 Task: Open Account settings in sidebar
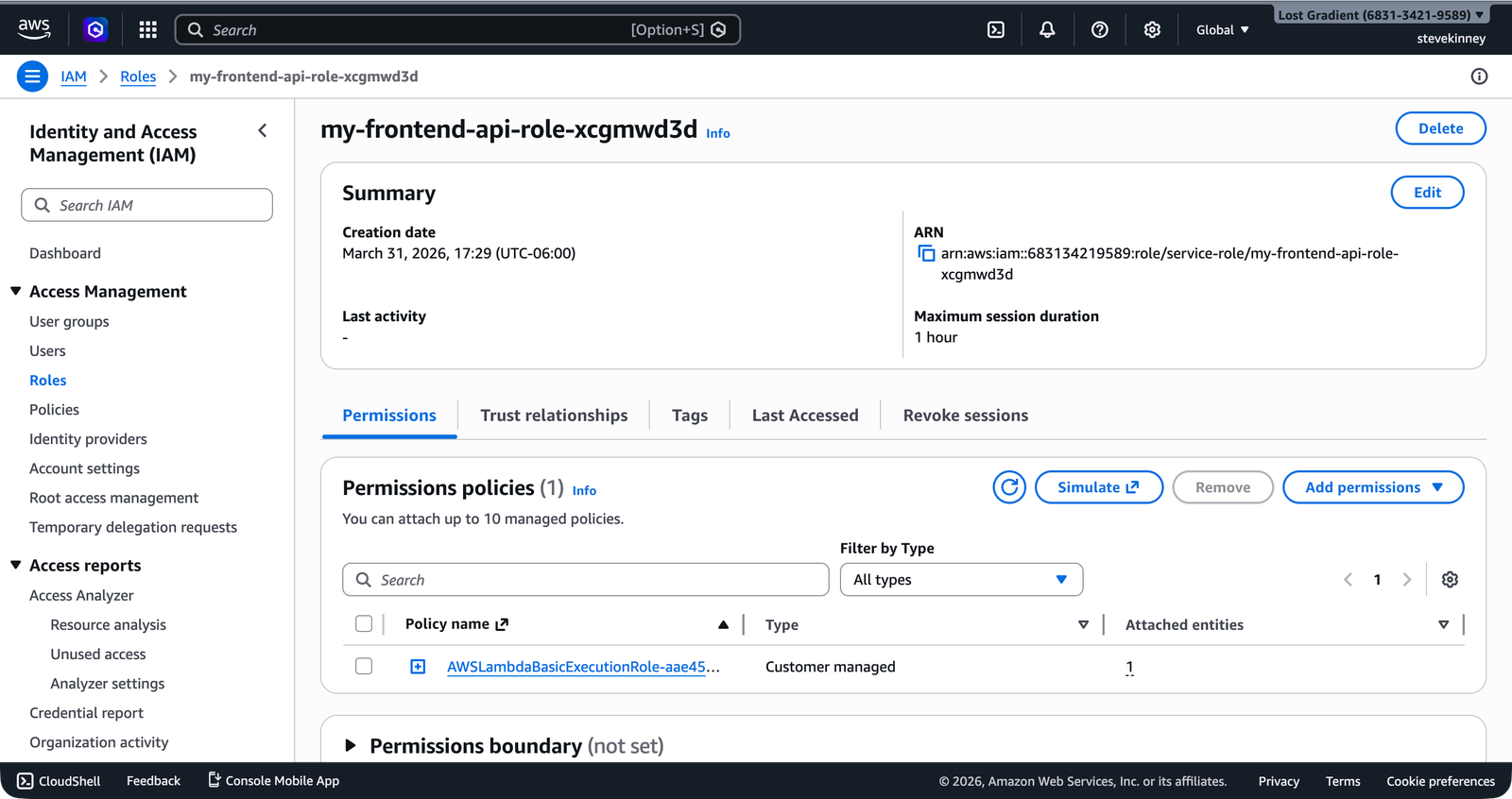pyautogui.click(x=84, y=467)
